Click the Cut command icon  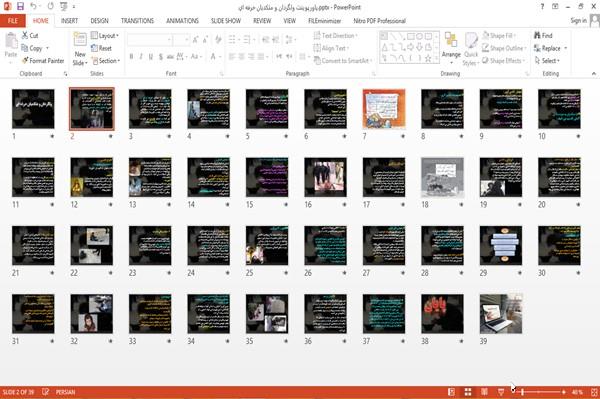25,35
